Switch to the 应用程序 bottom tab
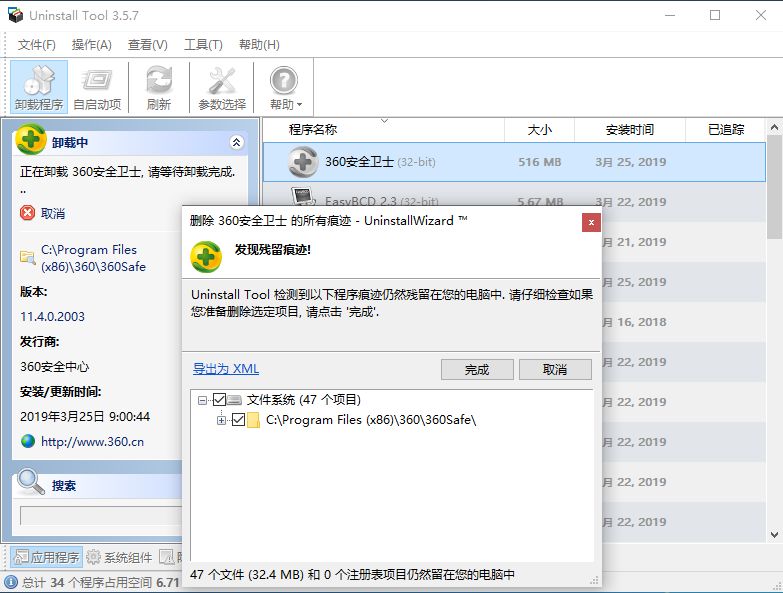 [46, 557]
